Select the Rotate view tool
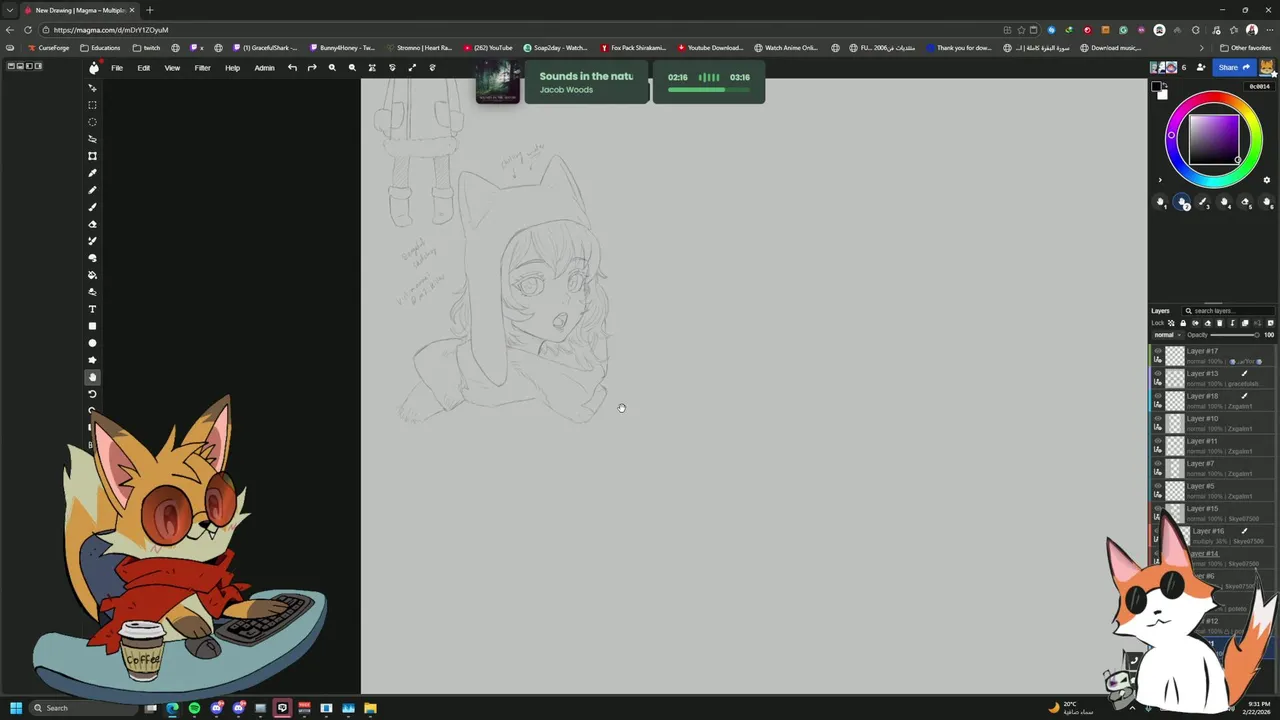Image resolution: width=1280 pixels, height=720 pixels. (x=92, y=394)
